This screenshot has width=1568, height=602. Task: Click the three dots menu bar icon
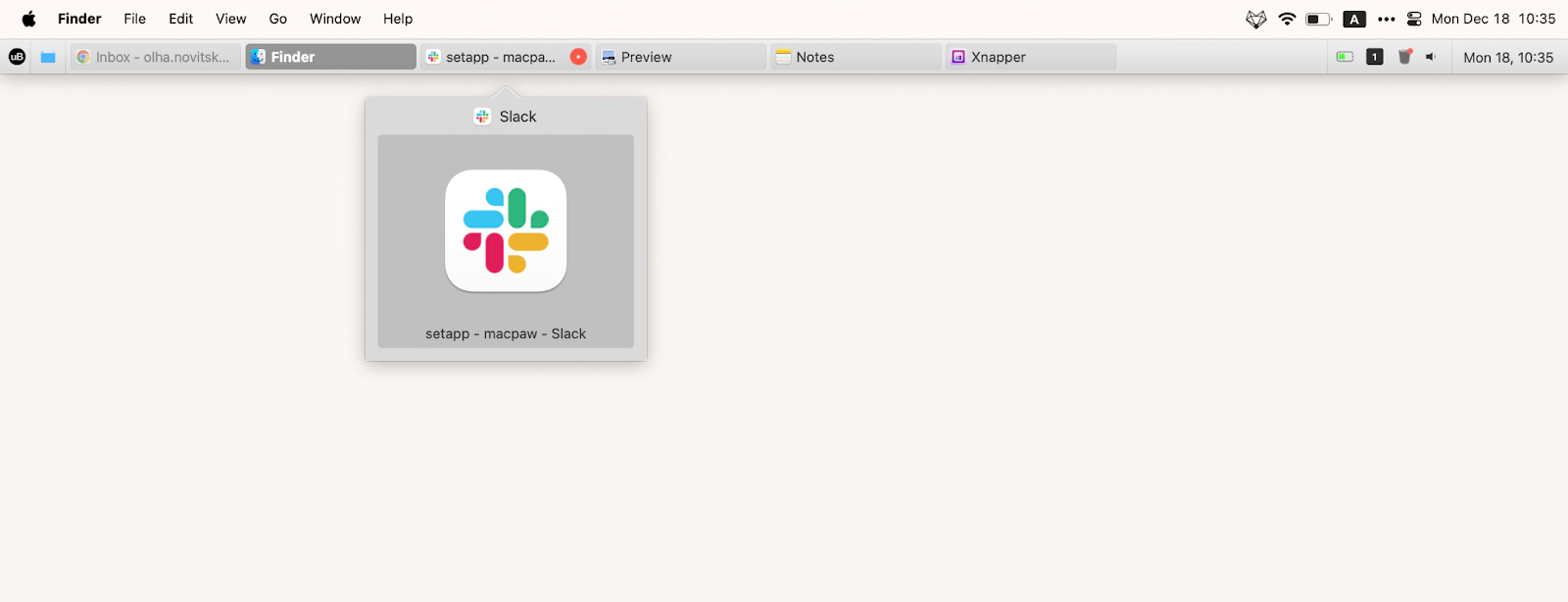[1386, 19]
